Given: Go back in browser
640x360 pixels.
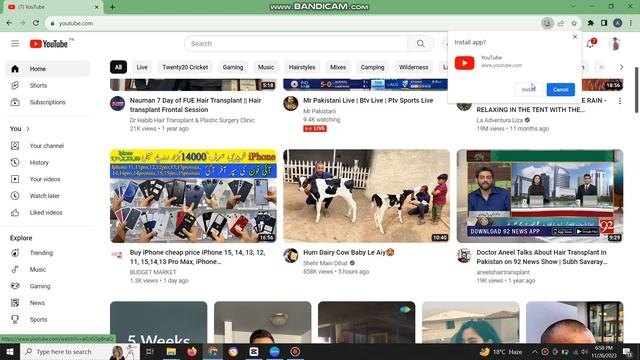Looking at the screenshot, I should pos(9,23).
